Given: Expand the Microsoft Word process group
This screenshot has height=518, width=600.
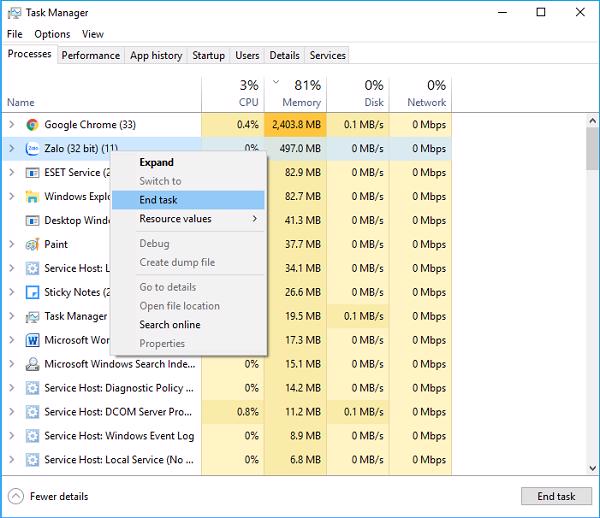Looking at the screenshot, I should click(11, 340).
